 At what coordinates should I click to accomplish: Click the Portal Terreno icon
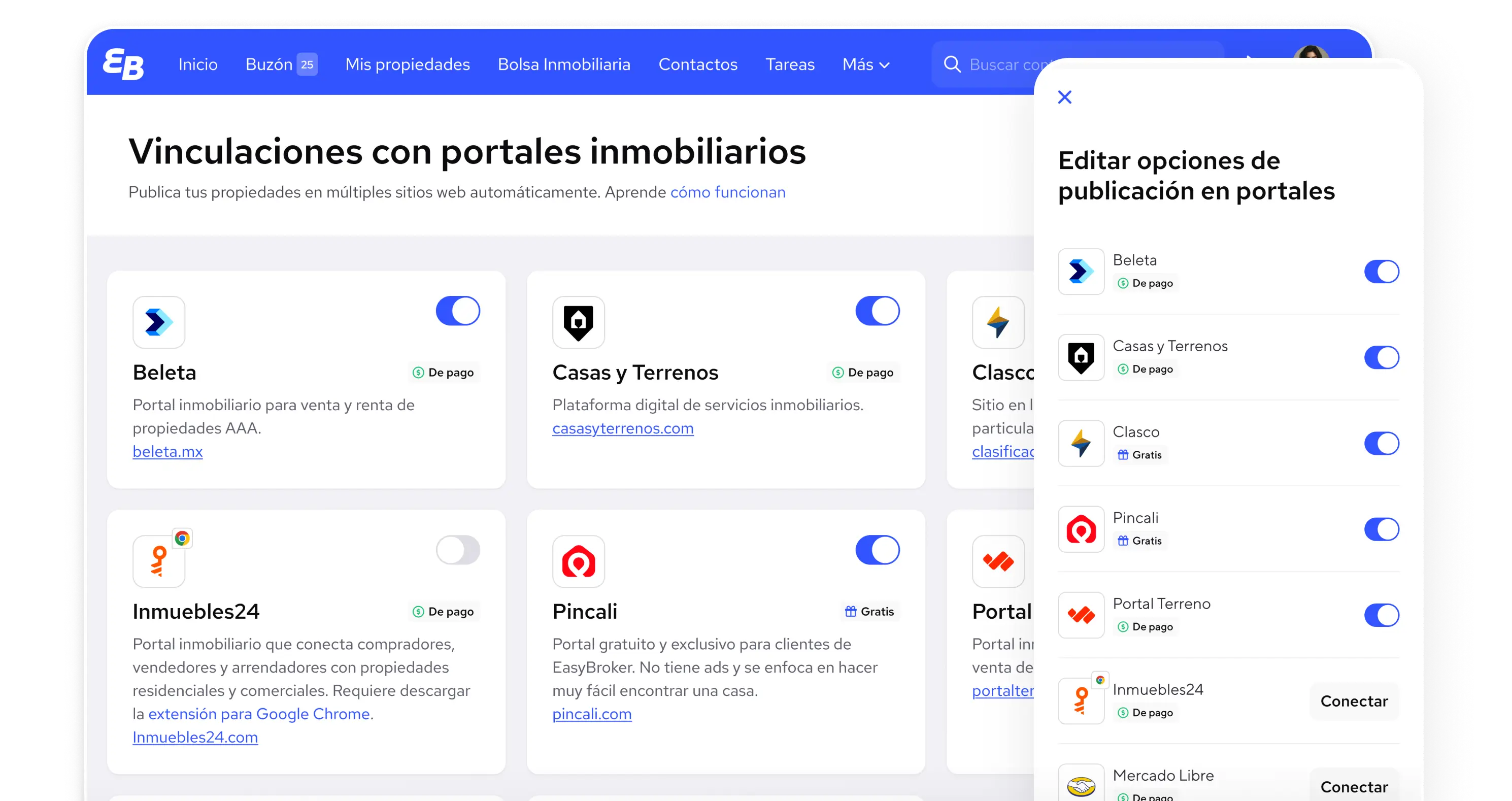tap(998, 561)
